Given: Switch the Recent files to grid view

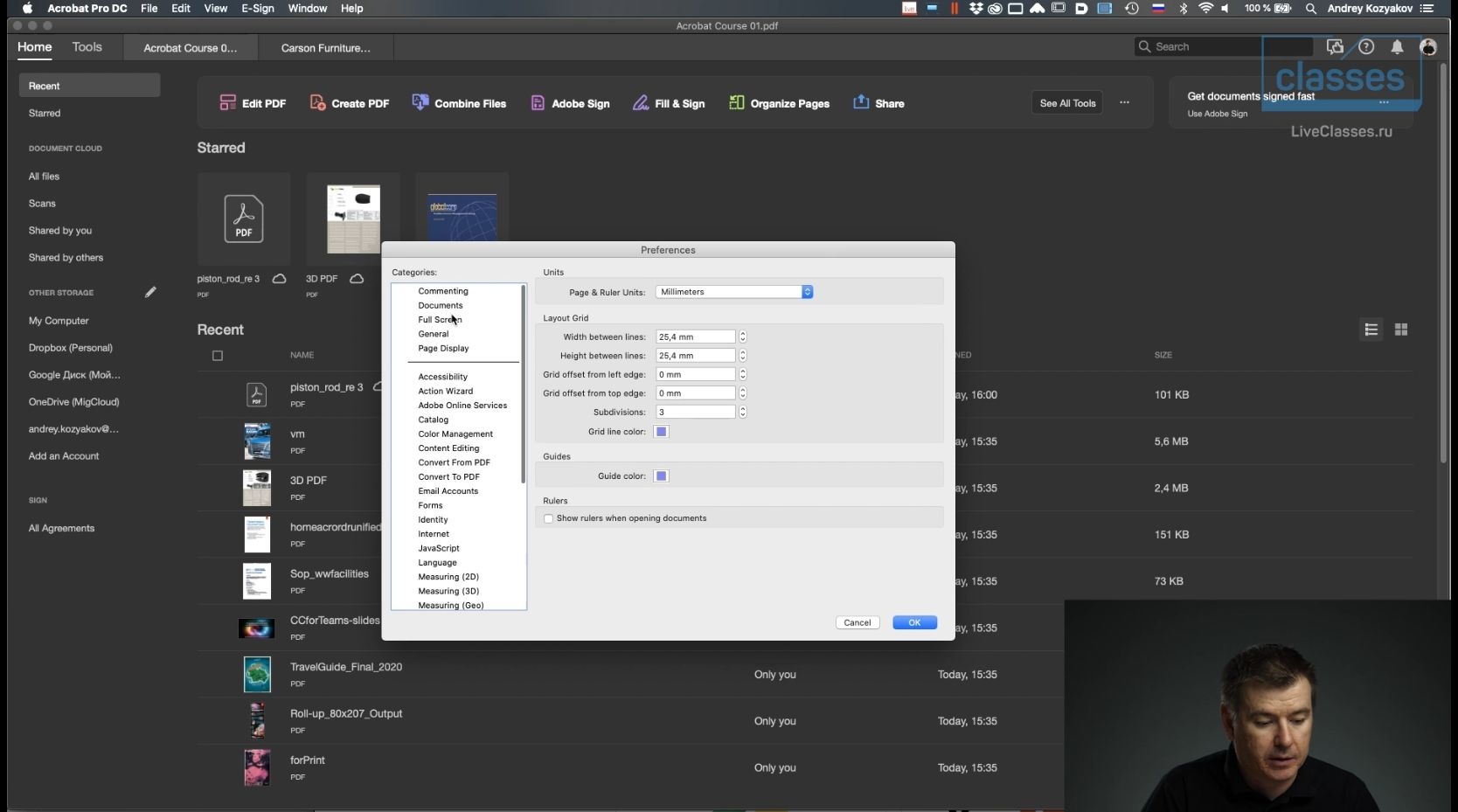Looking at the screenshot, I should 1401,330.
